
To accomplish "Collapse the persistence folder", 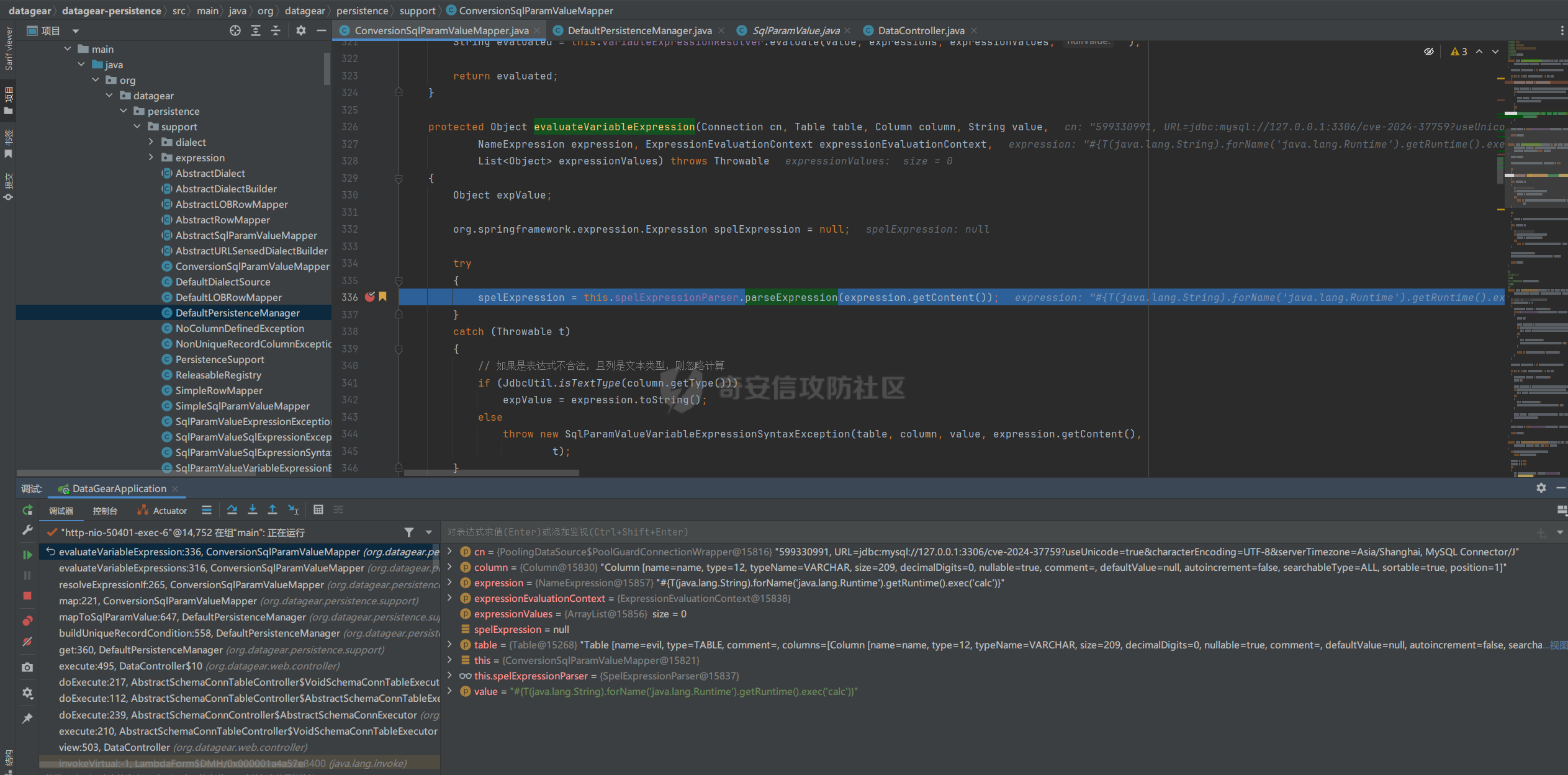I will click(124, 111).
